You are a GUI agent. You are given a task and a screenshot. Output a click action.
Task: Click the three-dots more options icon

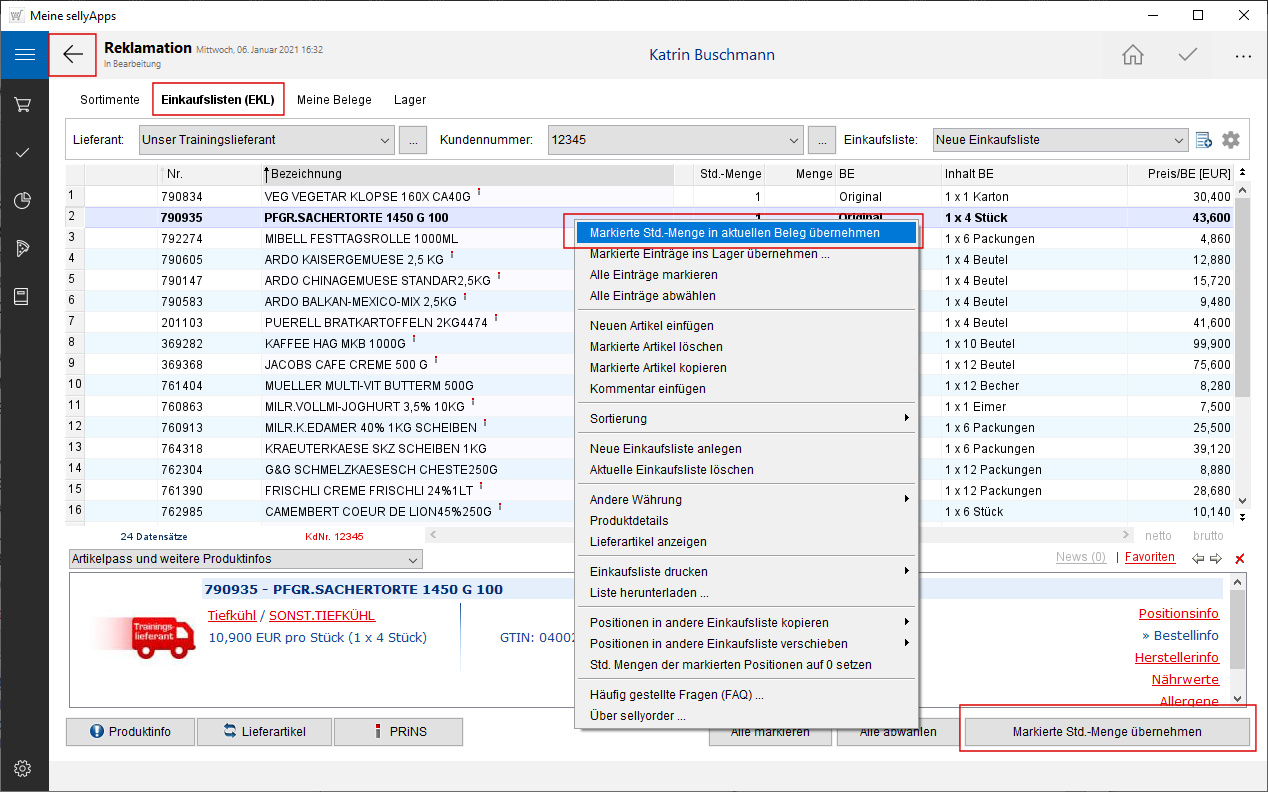pos(1243,56)
